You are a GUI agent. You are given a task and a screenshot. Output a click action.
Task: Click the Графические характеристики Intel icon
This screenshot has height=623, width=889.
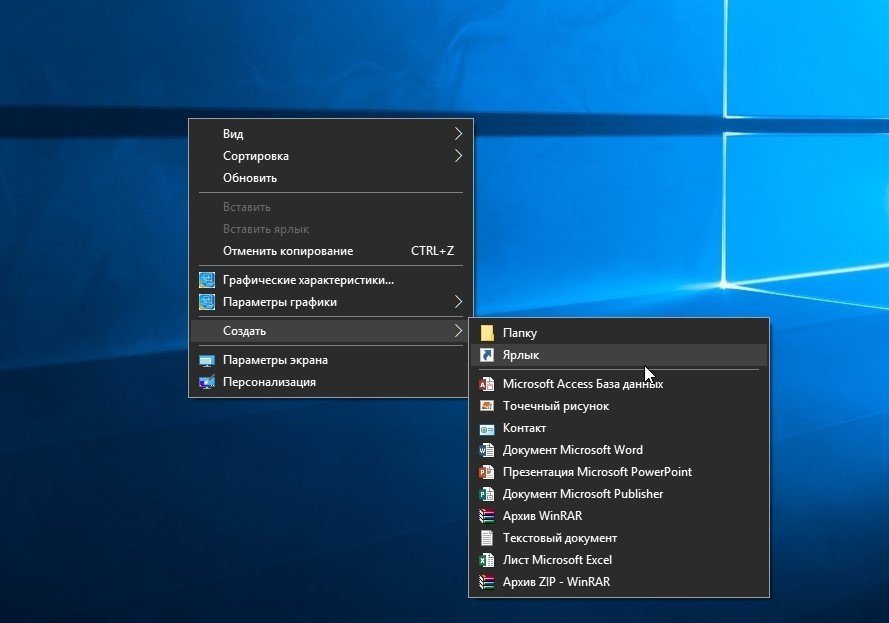click(207, 280)
